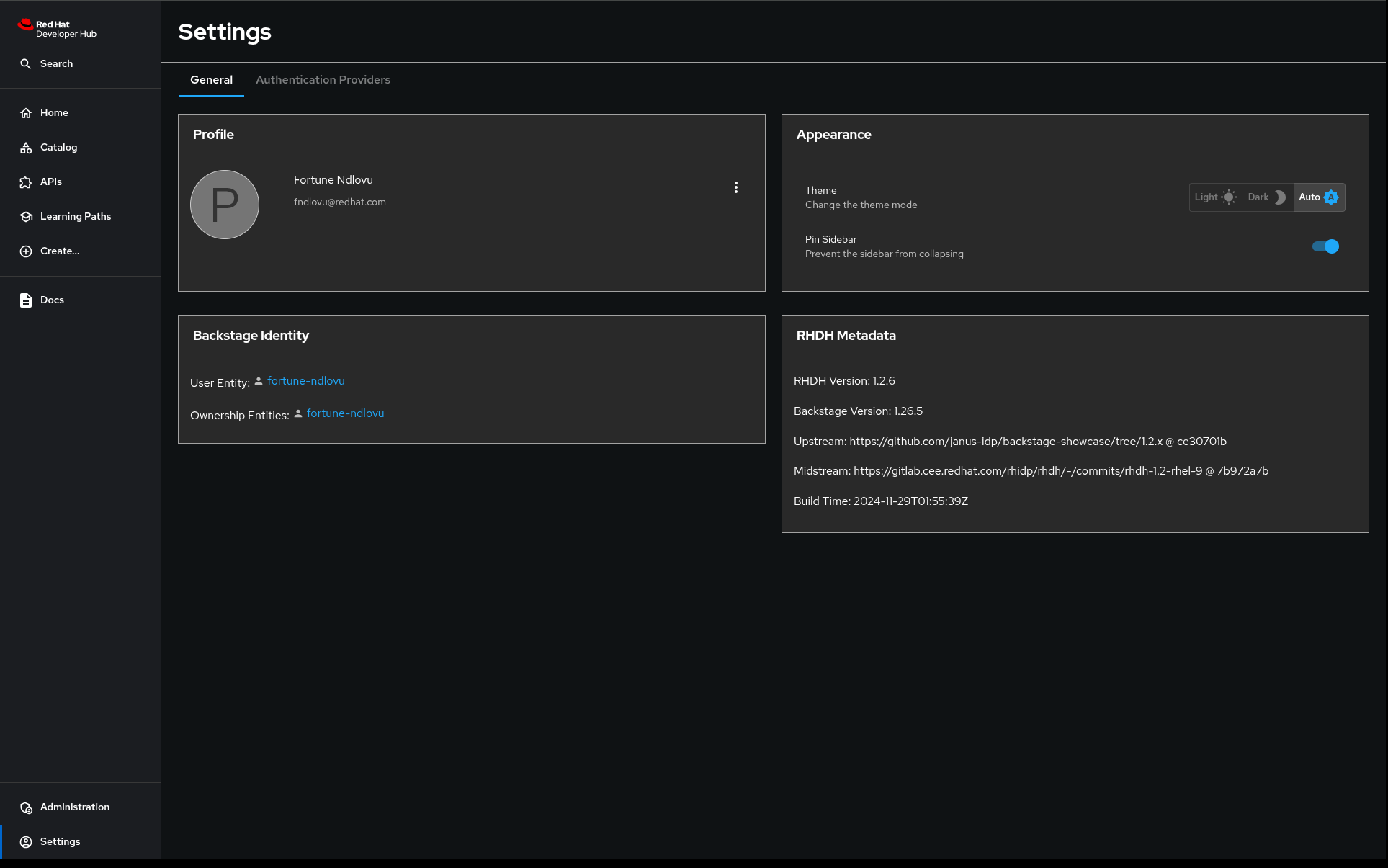Click the Profile card heading
Screen dimensions: 1388x868
[213, 135]
